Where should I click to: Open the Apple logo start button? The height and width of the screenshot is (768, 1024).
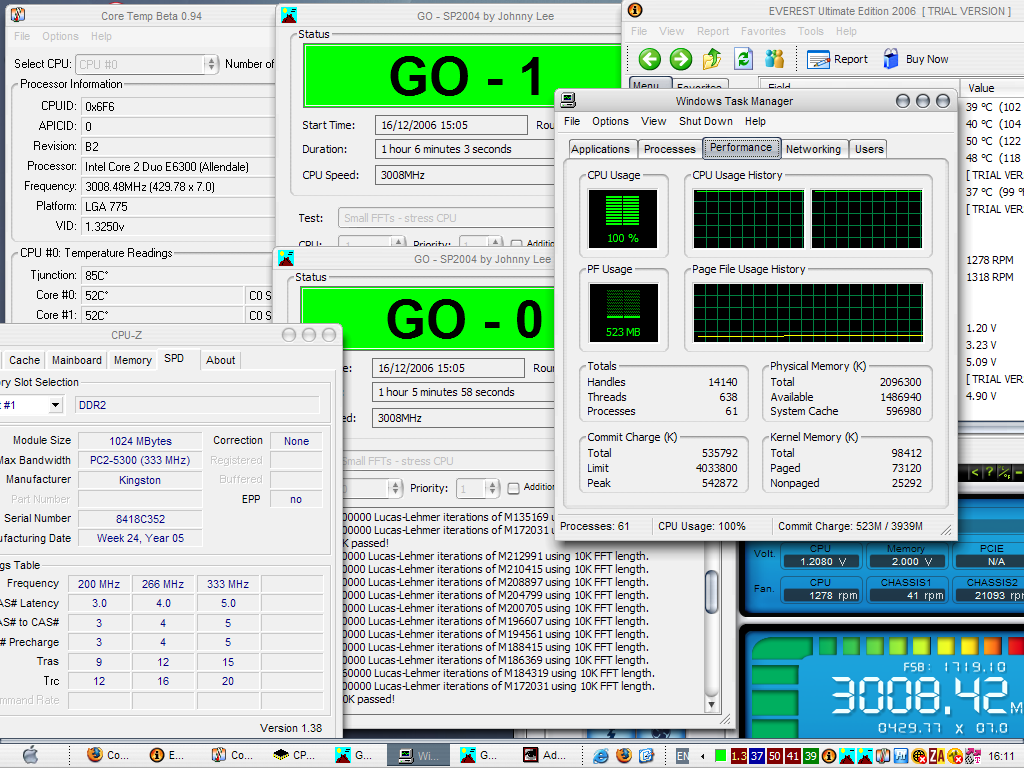click(30, 756)
